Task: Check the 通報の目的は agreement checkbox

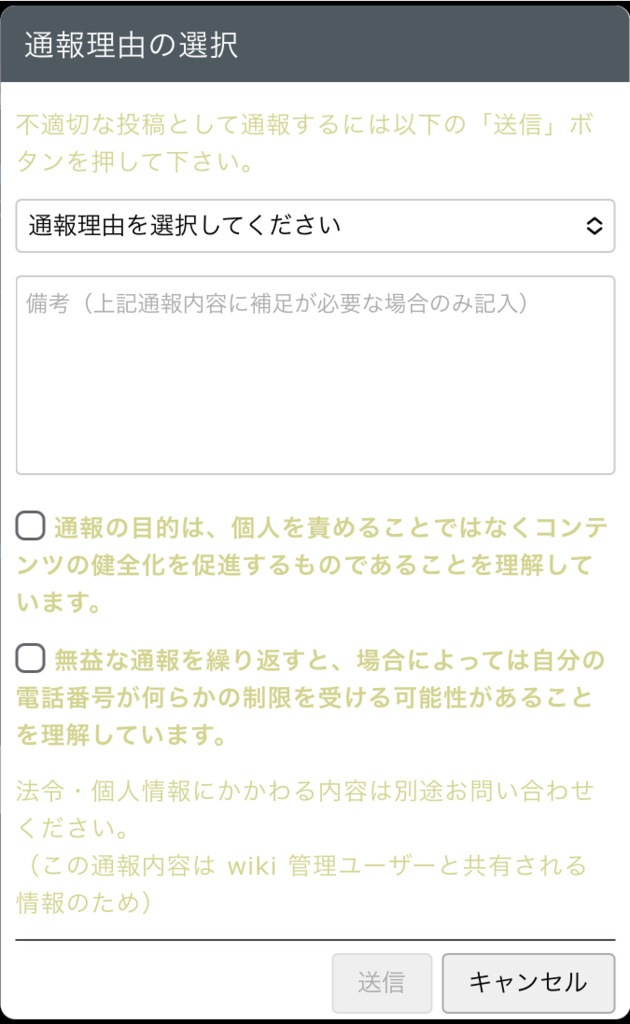Action: pyautogui.click(x=31, y=525)
